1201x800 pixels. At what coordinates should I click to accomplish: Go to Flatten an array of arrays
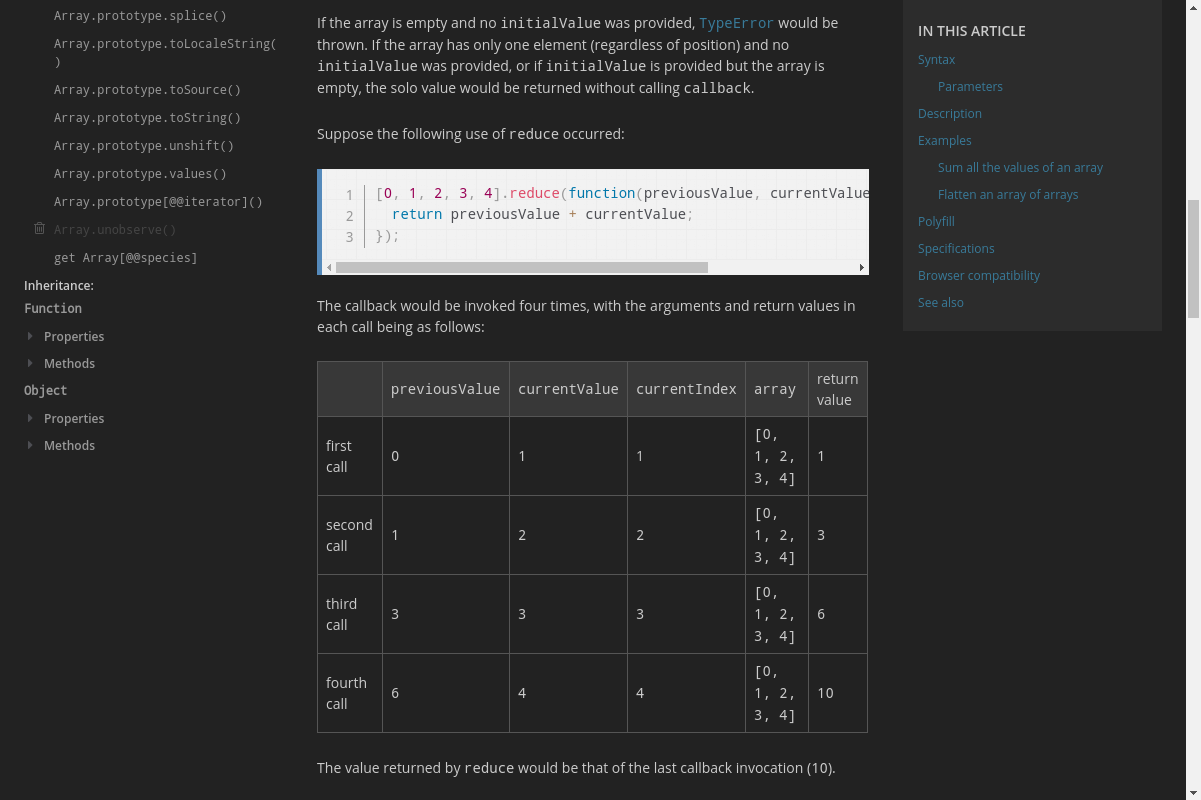[1008, 195]
